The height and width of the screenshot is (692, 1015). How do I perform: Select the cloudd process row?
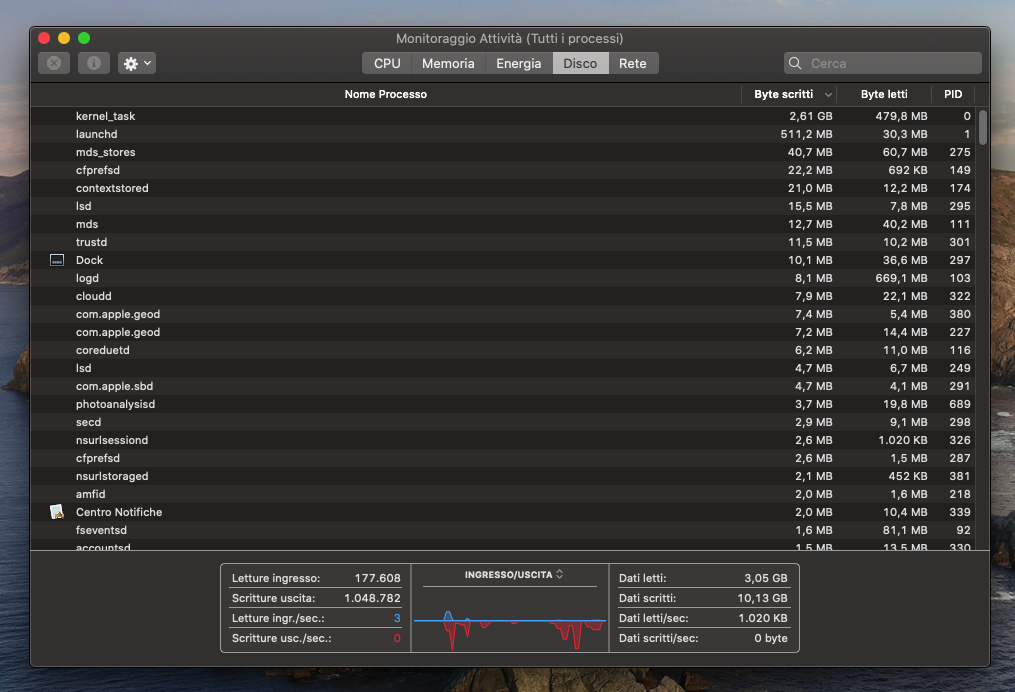point(502,296)
